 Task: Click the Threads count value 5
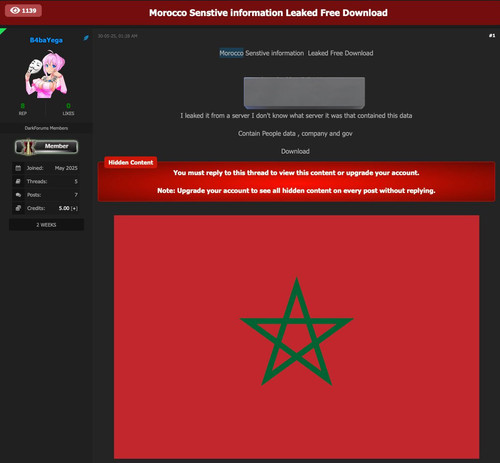76,181
